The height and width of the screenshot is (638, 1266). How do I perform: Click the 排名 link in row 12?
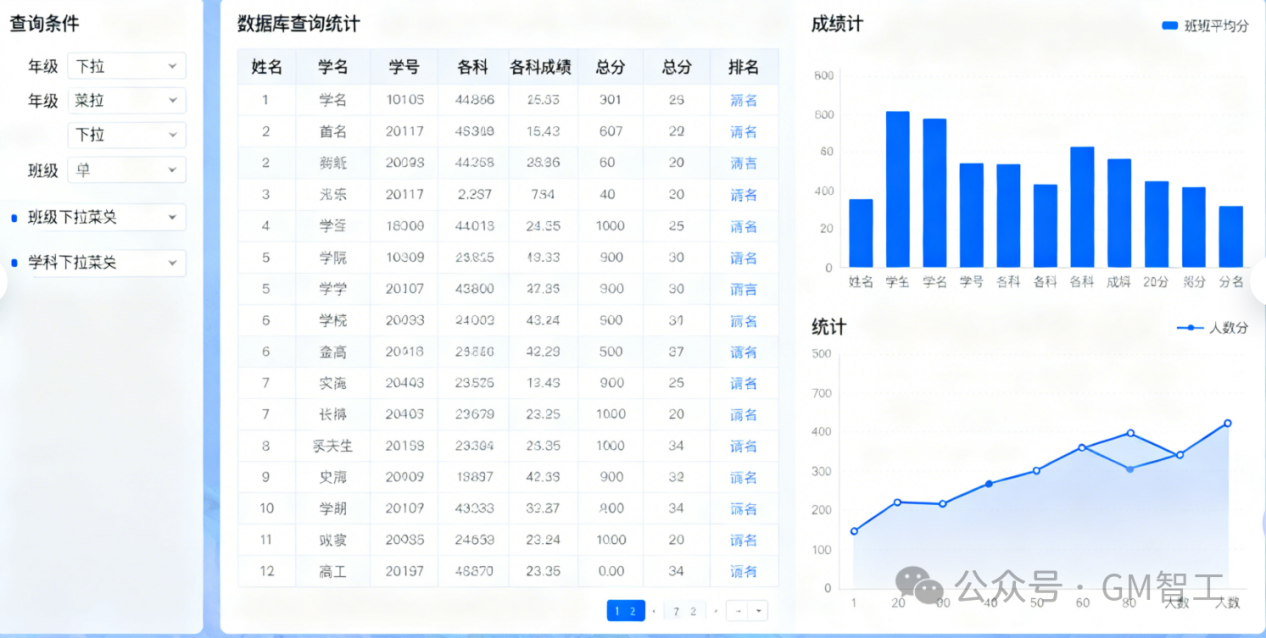(x=743, y=572)
